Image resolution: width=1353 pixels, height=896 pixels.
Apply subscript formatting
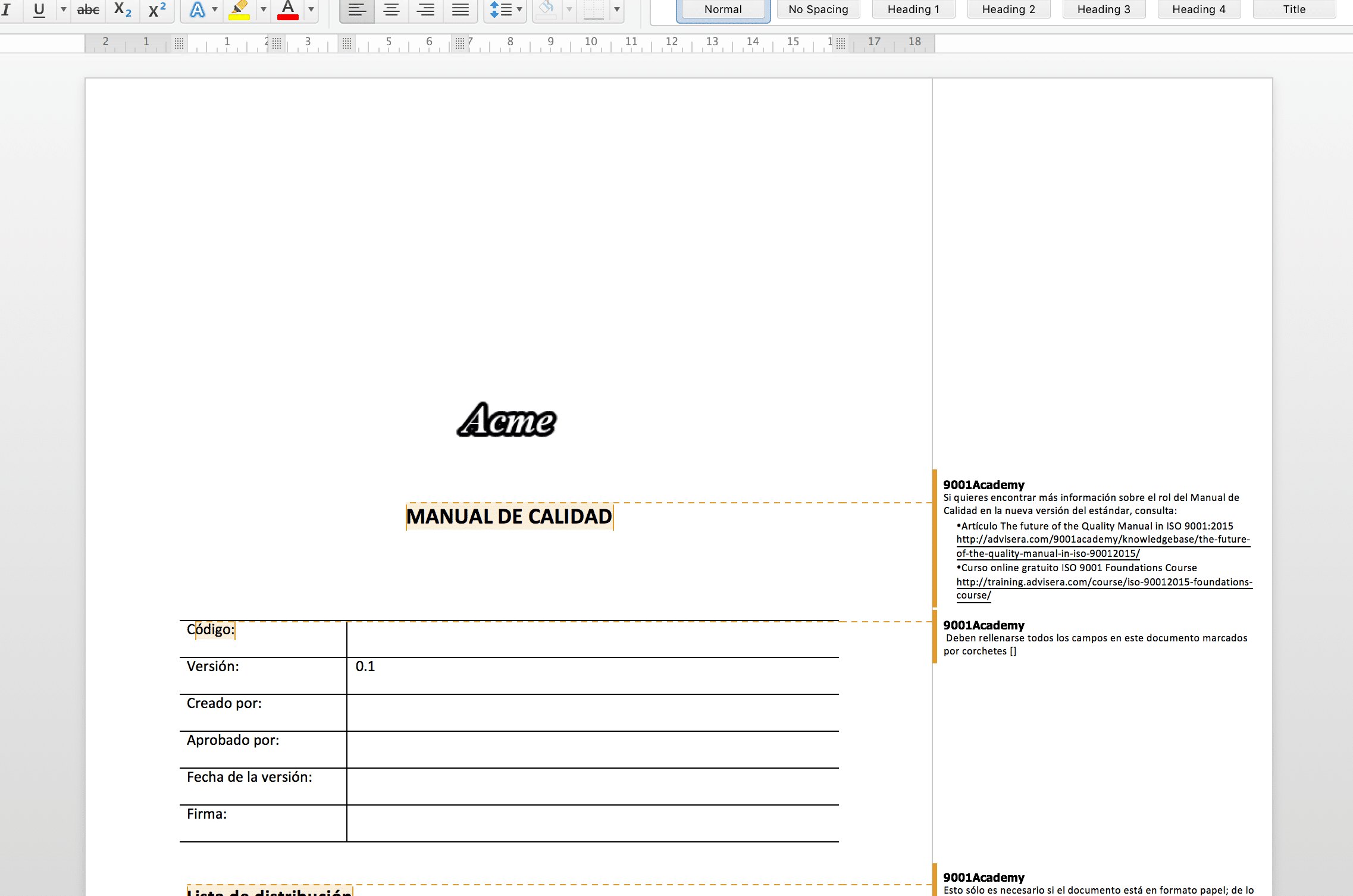point(121,10)
